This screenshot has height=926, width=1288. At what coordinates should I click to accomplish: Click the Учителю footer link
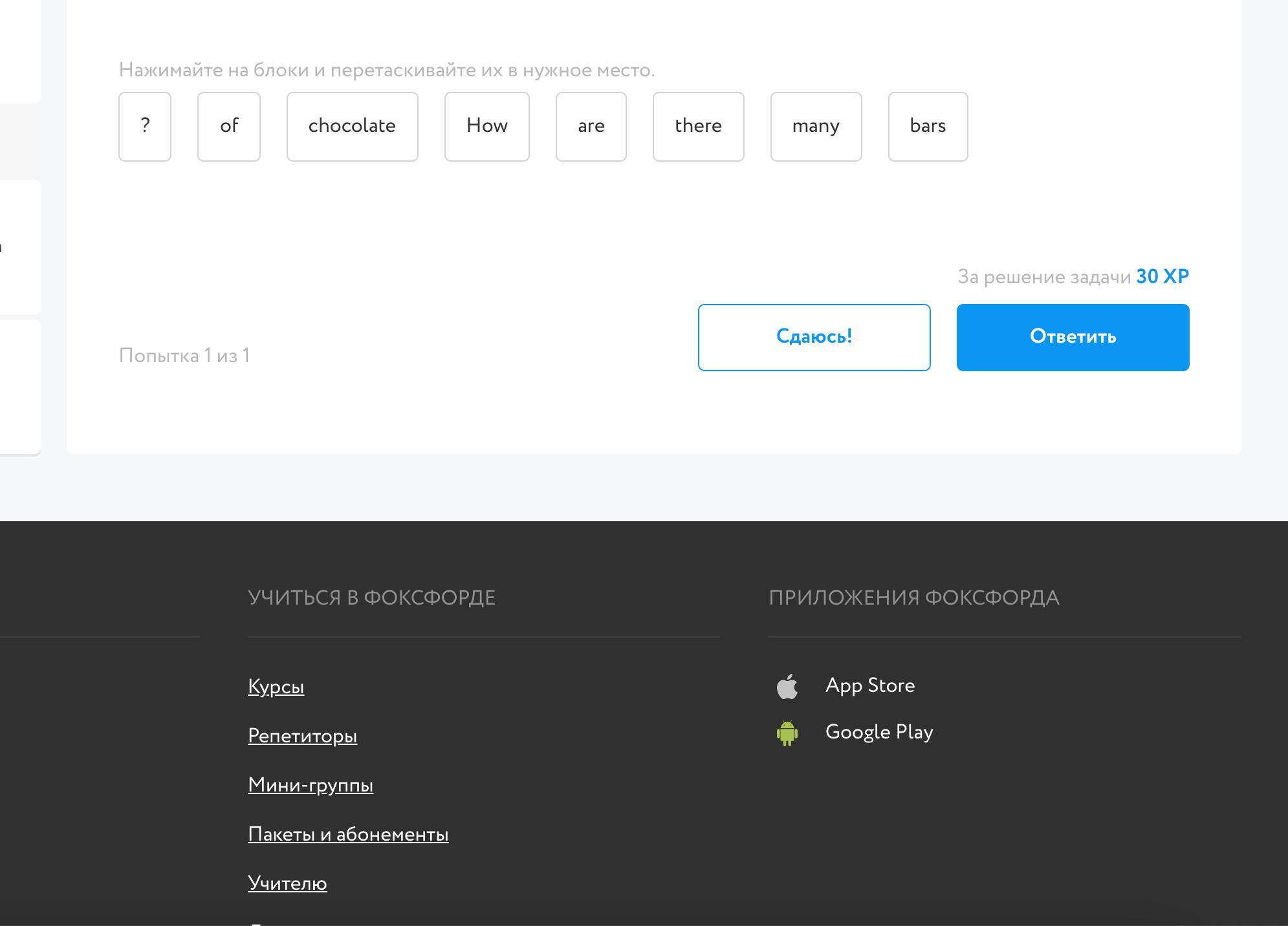[x=287, y=883]
